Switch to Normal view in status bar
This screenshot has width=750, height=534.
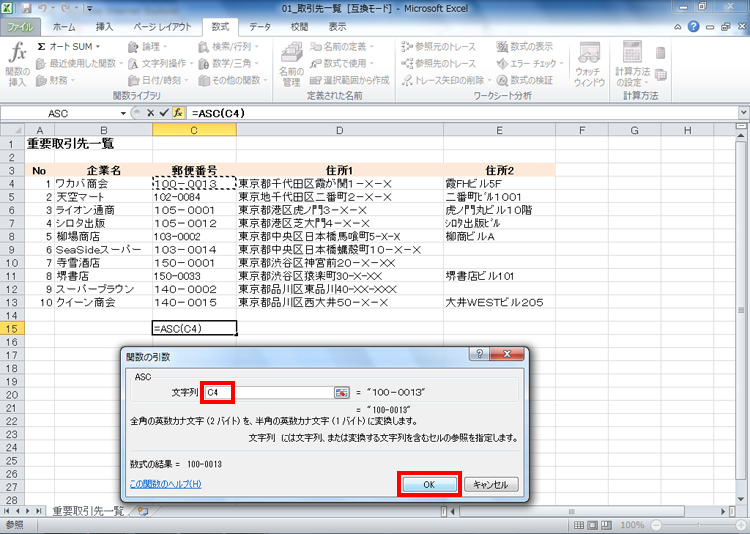tap(578, 525)
